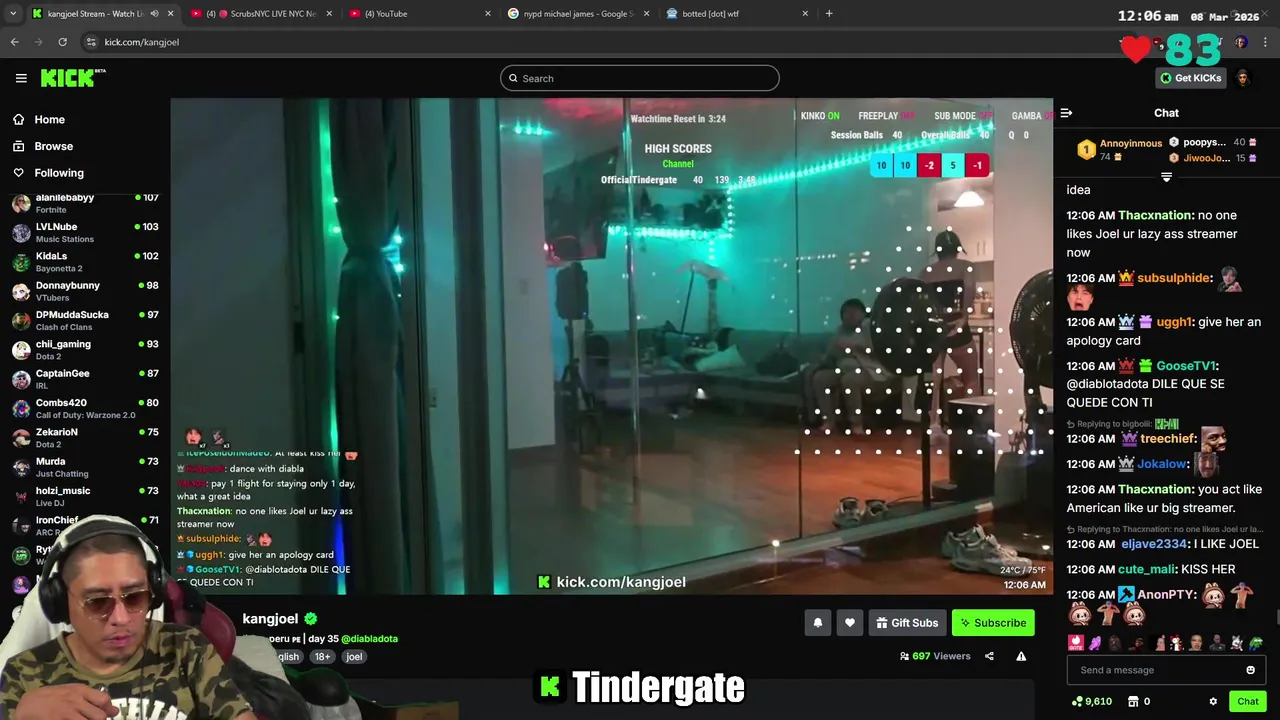Image resolution: width=1280 pixels, height=720 pixels.
Task: Report the stream warning icon
Action: 1021,656
